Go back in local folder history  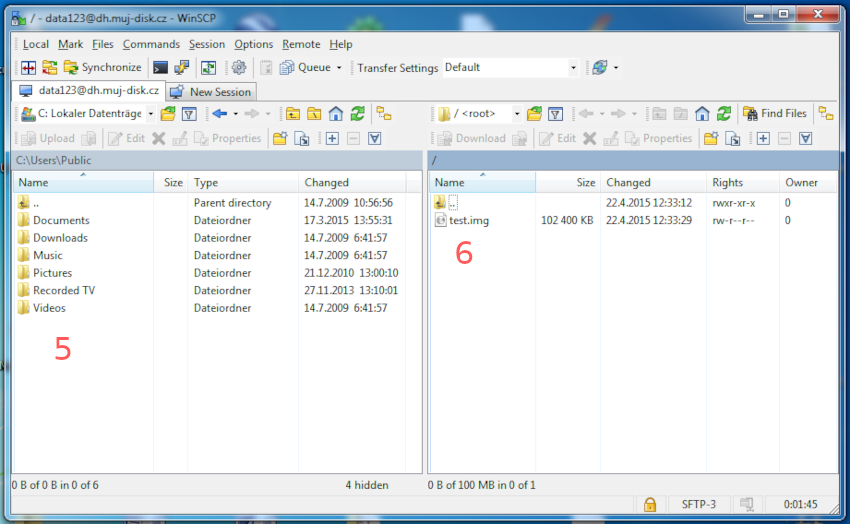point(219,114)
